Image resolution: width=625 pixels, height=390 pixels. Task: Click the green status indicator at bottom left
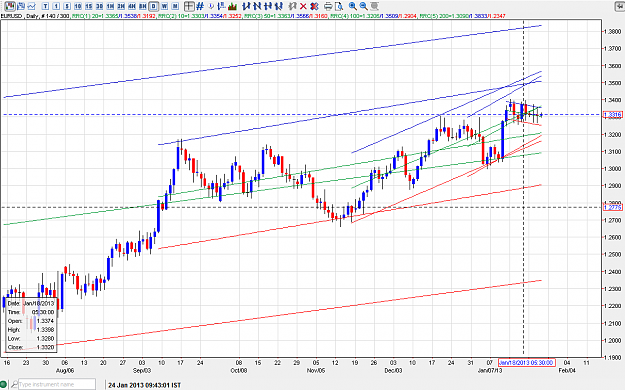[3, 384]
